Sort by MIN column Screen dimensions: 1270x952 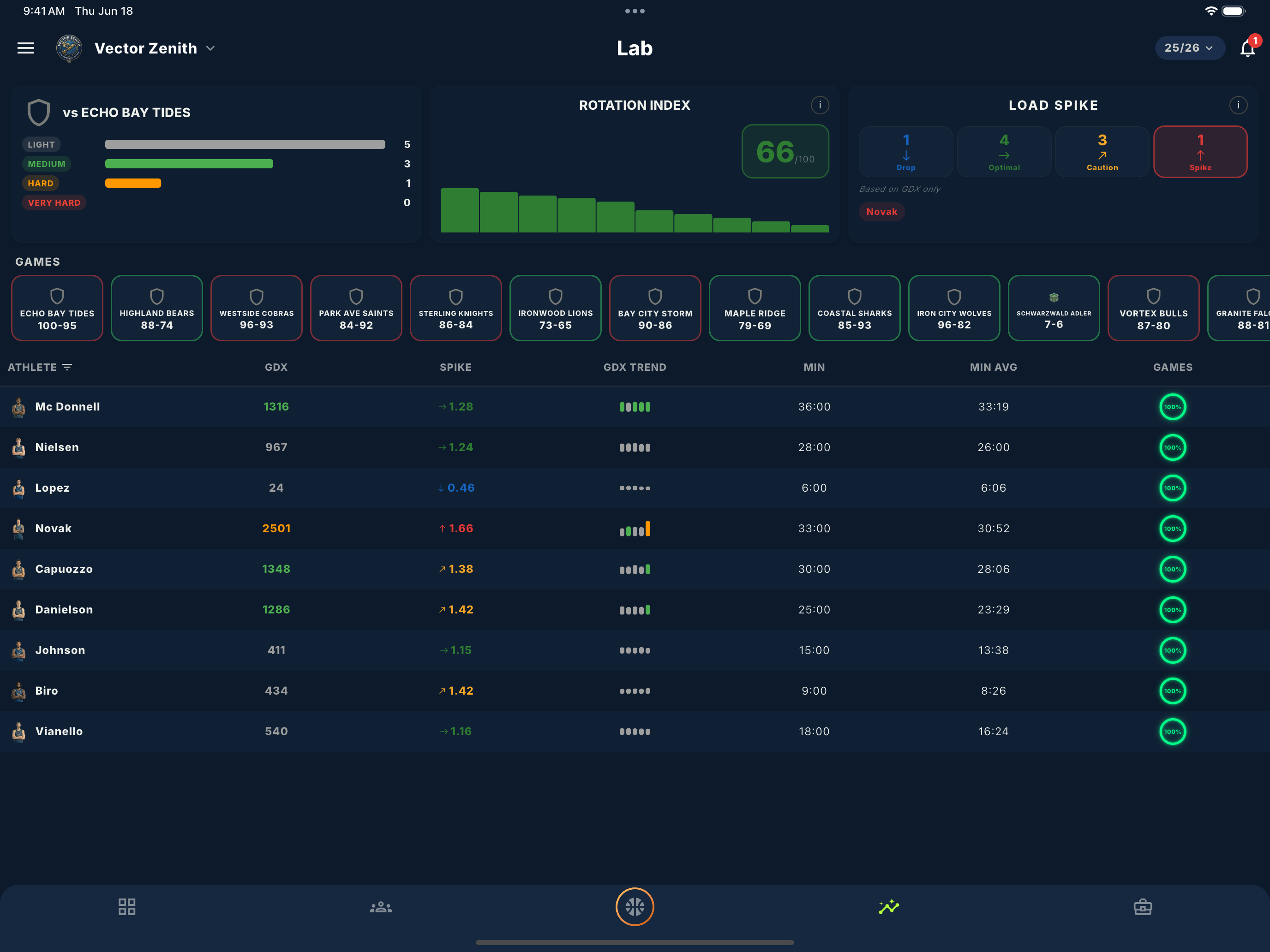814,367
